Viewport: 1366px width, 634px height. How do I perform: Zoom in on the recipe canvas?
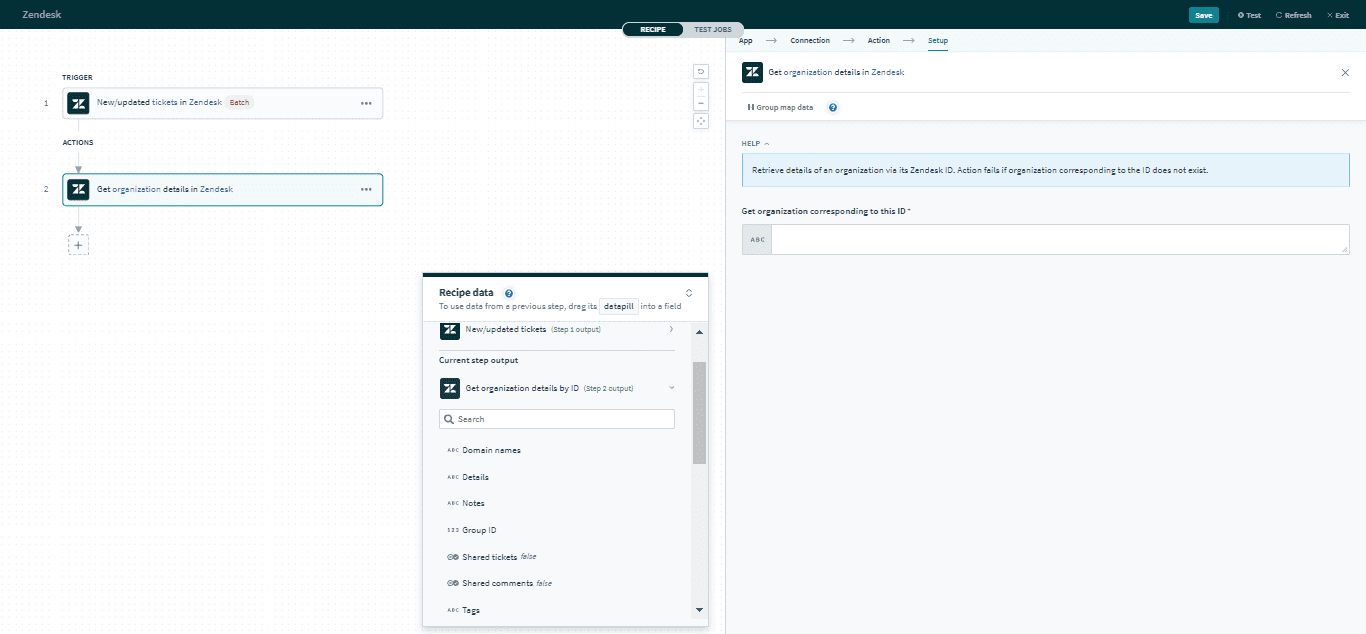700,90
